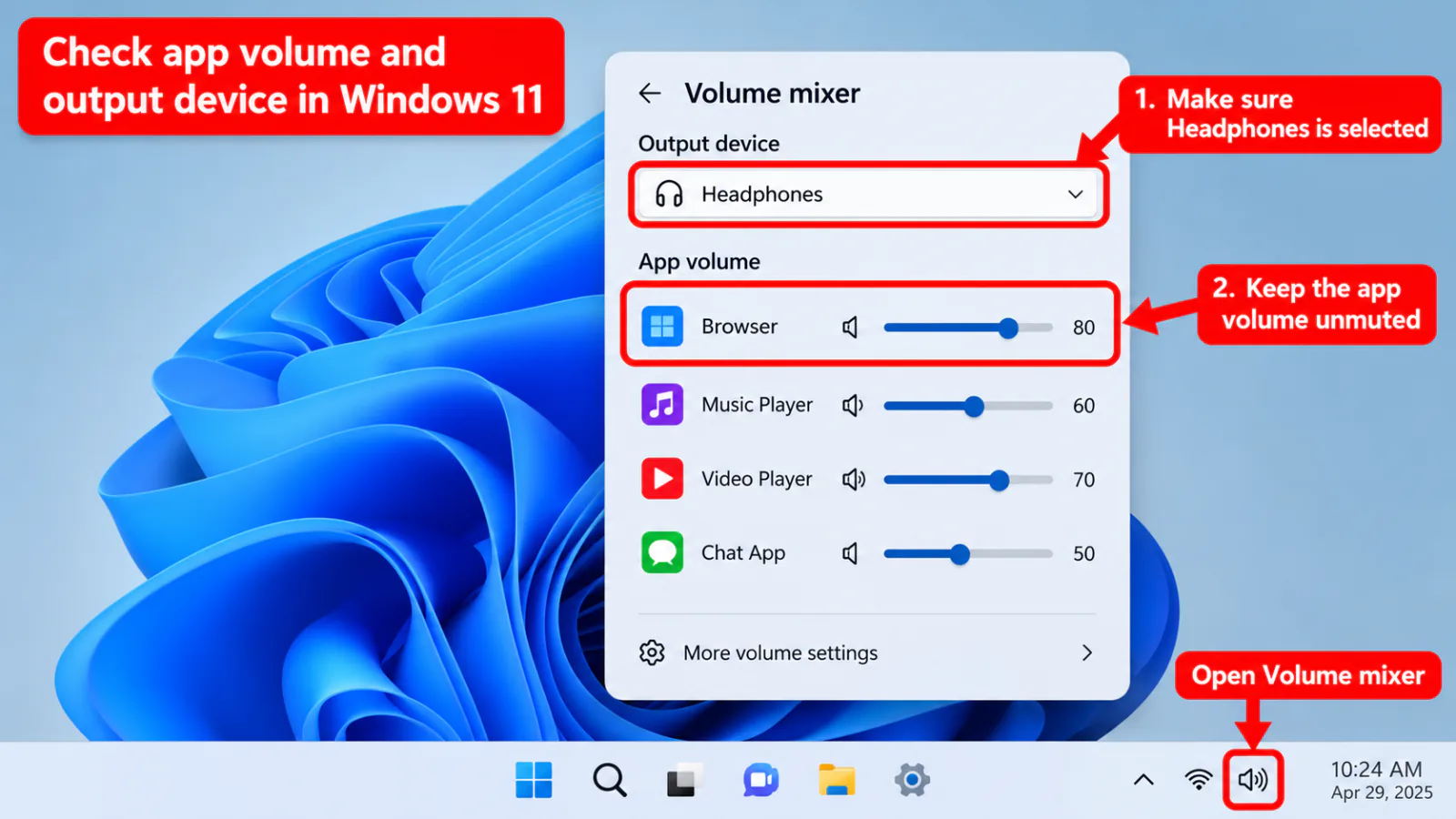The width and height of the screenshot is (1456, 819).
Task: Click the Browser app icon
Action: tap(662, 327)
